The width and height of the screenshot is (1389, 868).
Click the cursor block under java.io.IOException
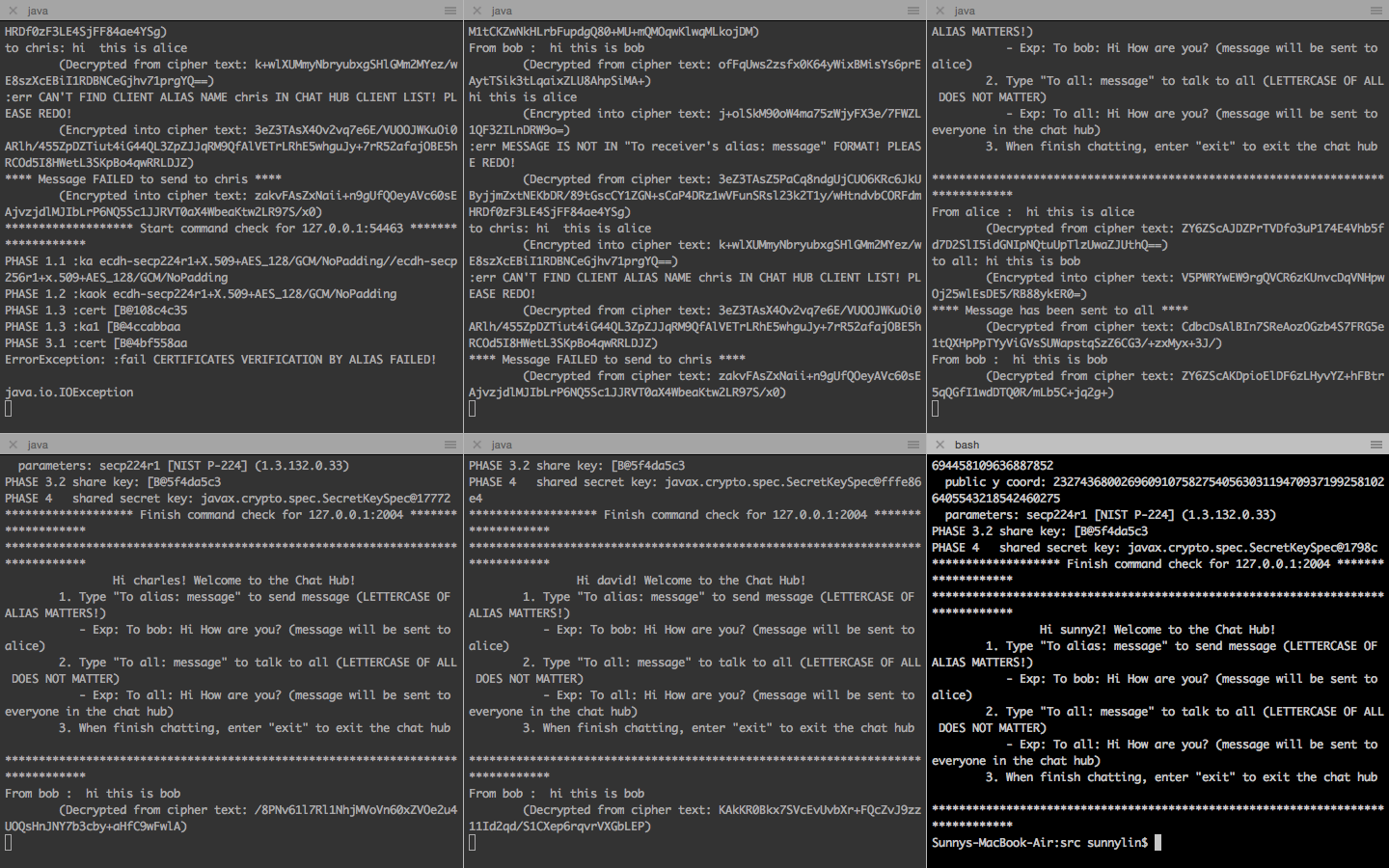(x=9, y=409)
